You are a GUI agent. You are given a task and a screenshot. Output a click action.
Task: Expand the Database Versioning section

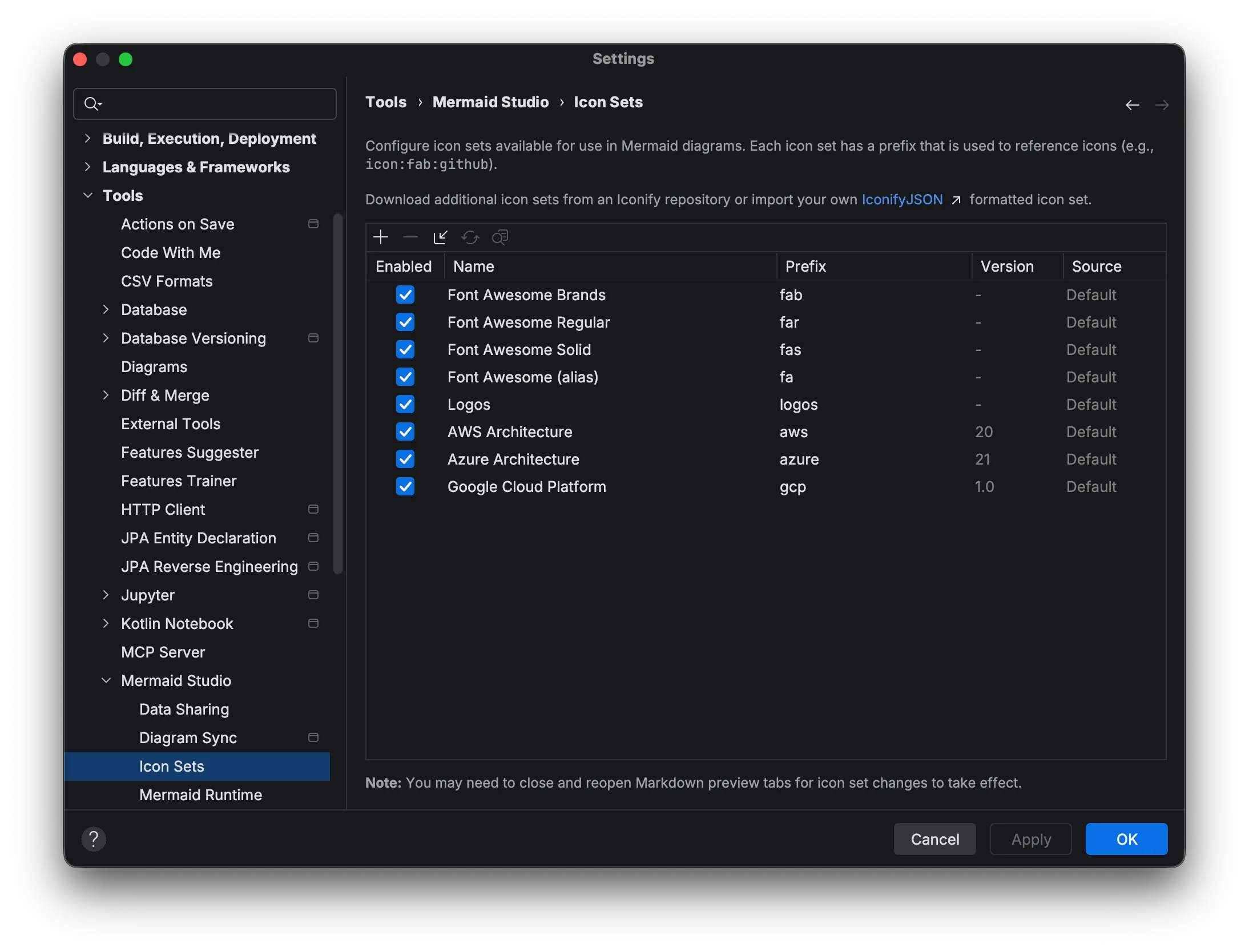[106, 338]
